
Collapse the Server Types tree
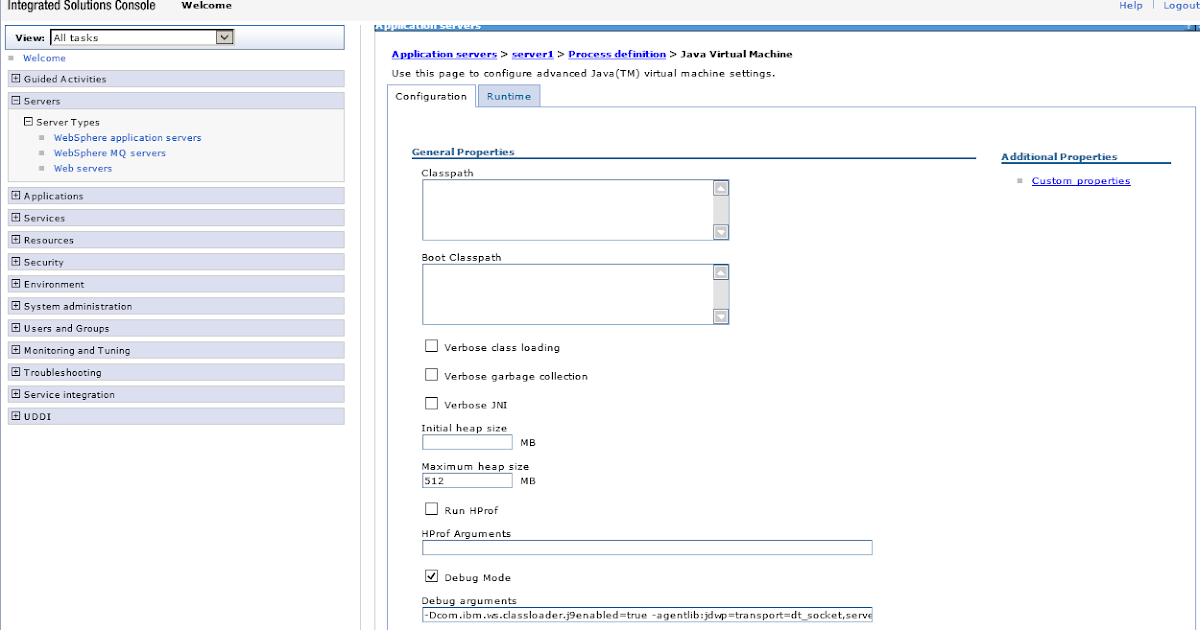coord(28,121)
